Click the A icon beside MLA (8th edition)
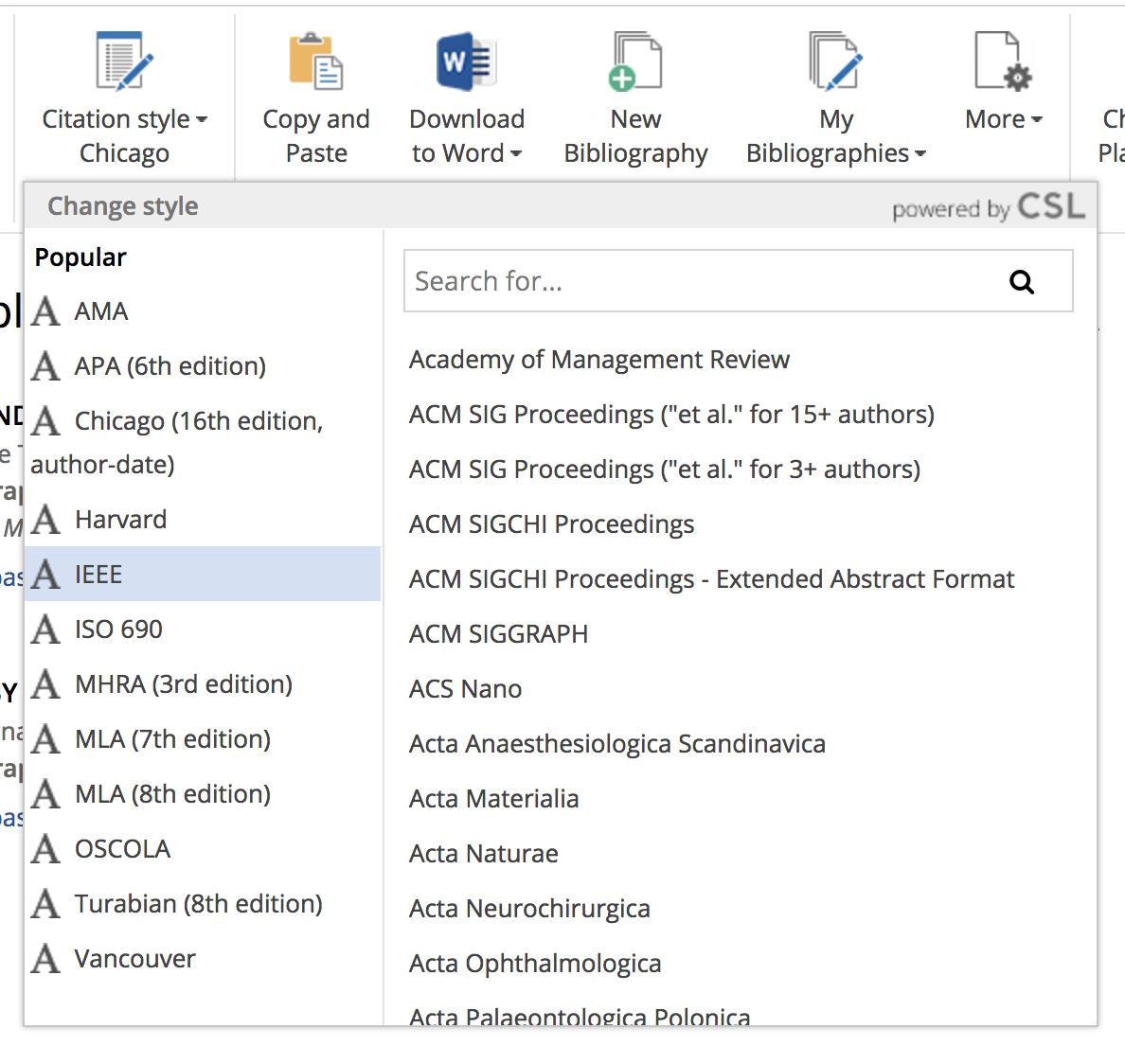The width and height of the screenshot is (1125, 1064). coord(45,793)
